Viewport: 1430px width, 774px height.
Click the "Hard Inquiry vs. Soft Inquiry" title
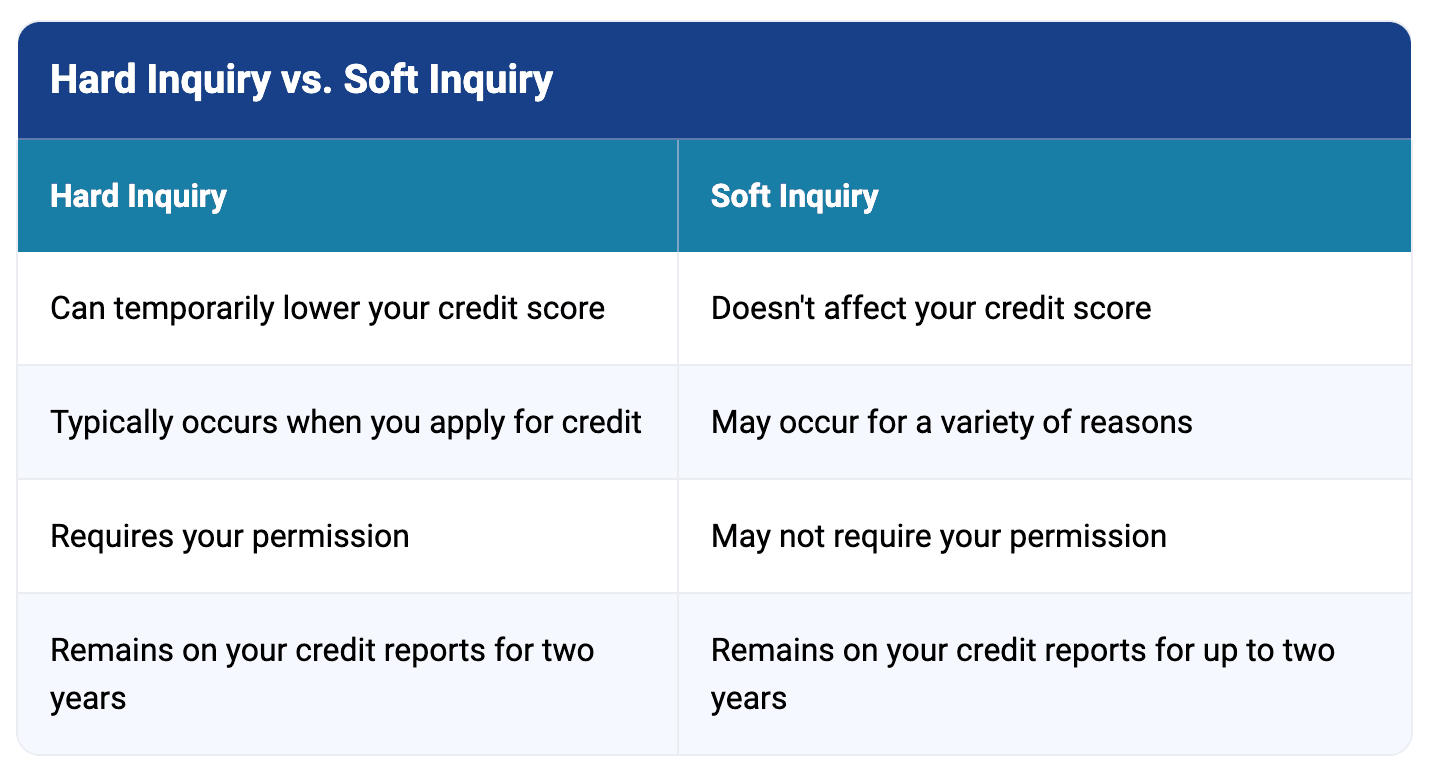click(x=301, y=80)
